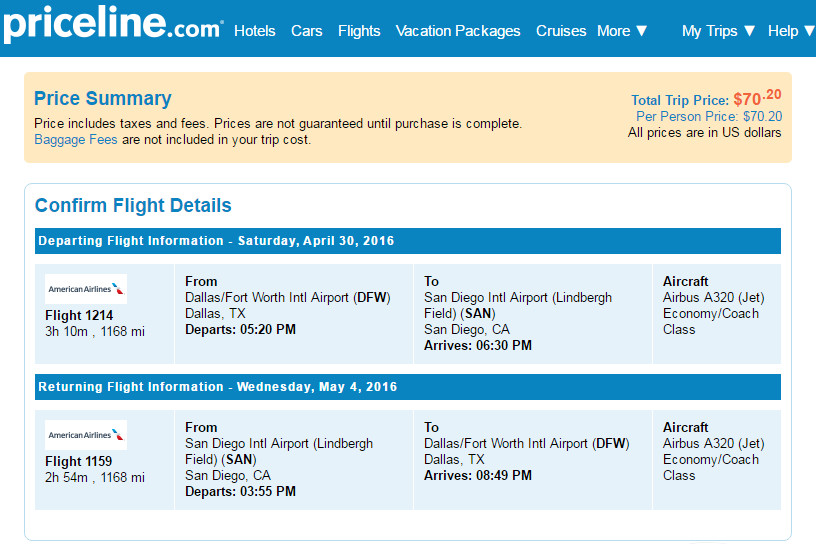Open the Hotels menu item

tap(254, 31)
